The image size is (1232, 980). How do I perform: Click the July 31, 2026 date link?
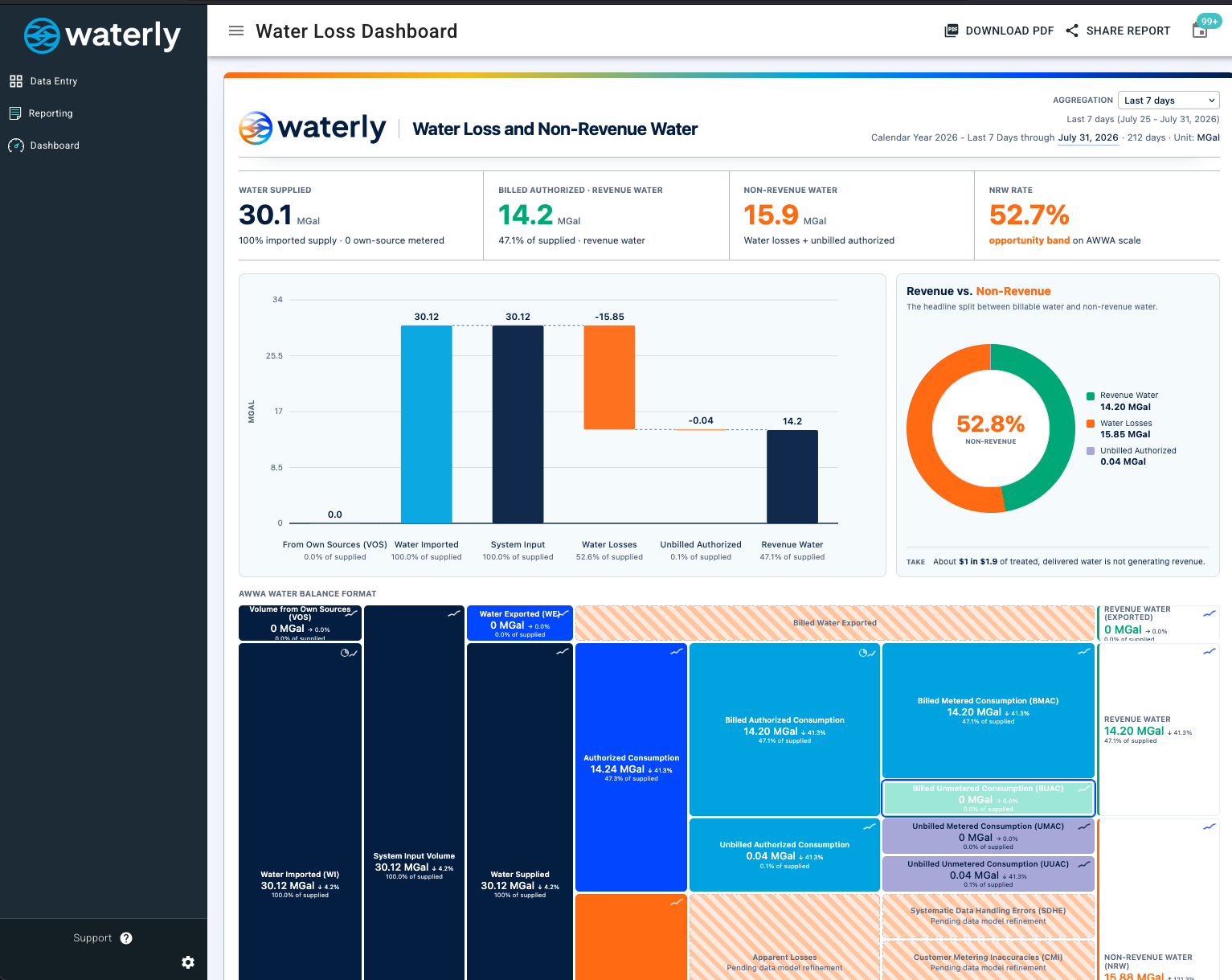[1088, 137]
